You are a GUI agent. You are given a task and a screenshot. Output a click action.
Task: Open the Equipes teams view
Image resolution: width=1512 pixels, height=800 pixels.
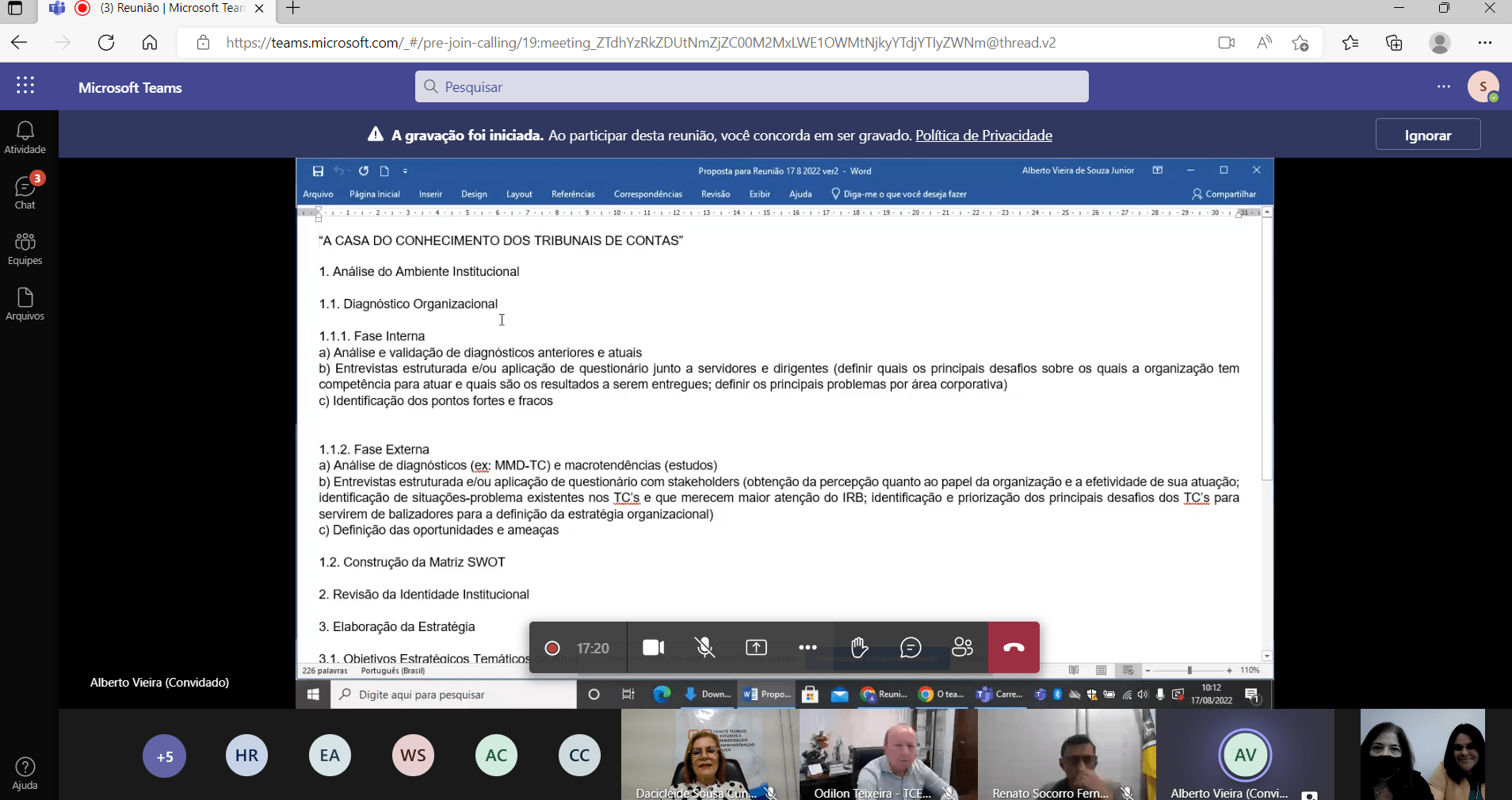(x=25, y=249)
